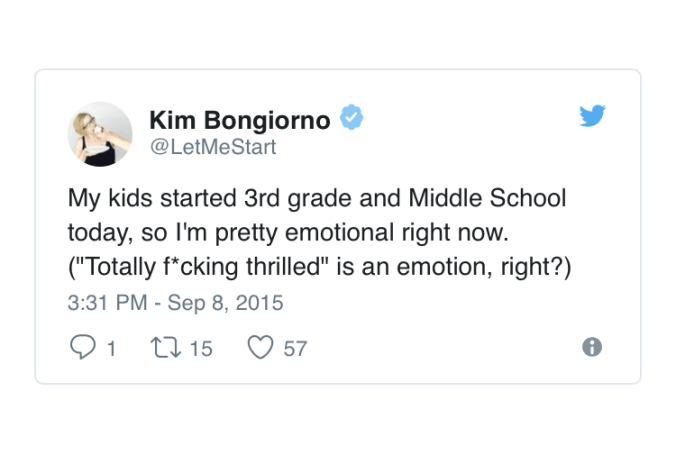Click the Twitter bird logo
The image size is (676, 455).
(592, 117)
